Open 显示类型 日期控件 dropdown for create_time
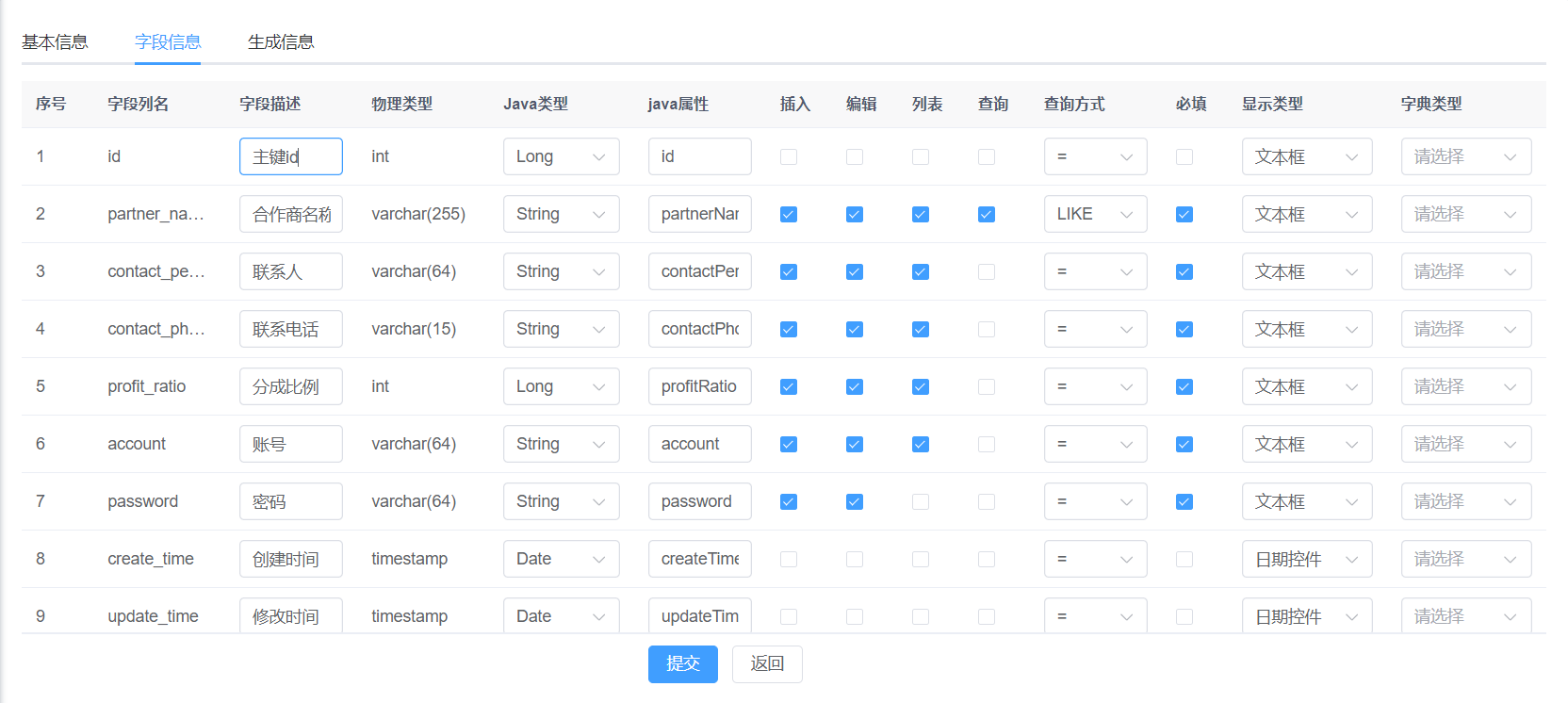Image resolution: width=1568 pixels, height=703 pixels. tap(1307, 559)
